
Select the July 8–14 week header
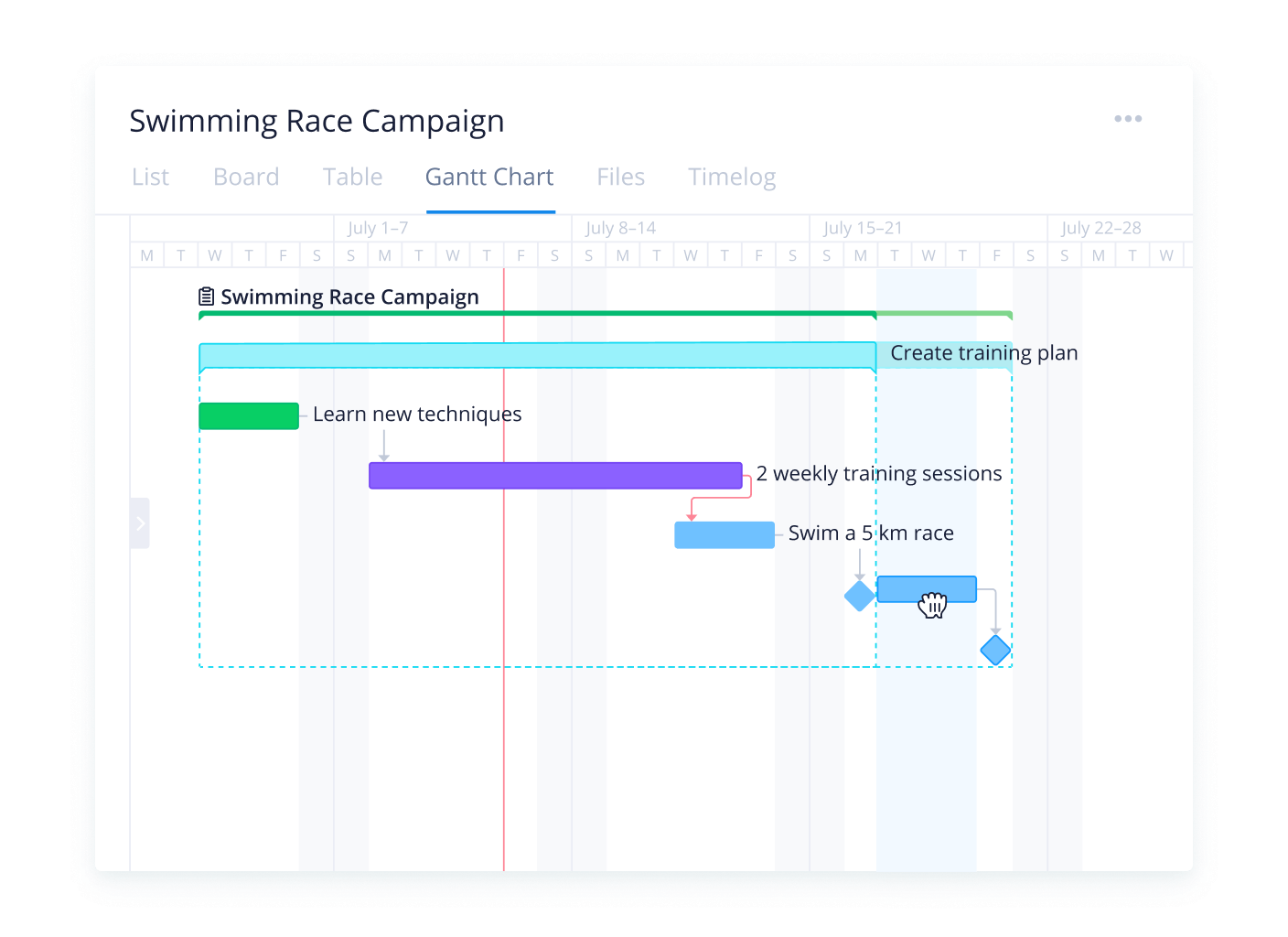pos(621,228)
